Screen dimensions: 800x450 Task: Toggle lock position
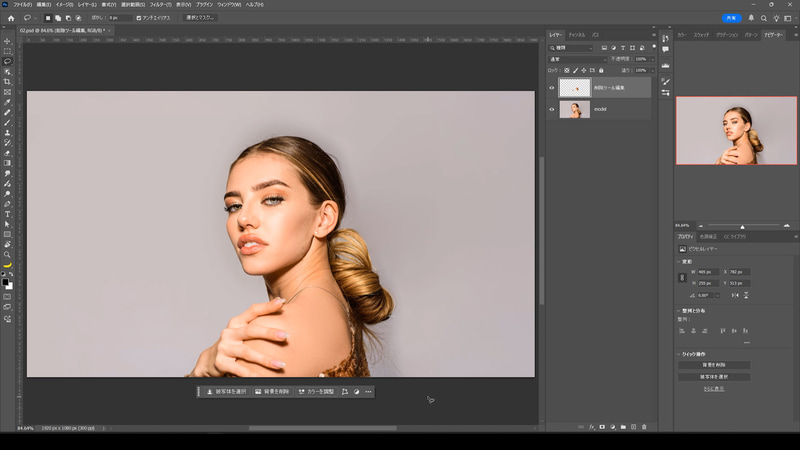click(584, 70)
